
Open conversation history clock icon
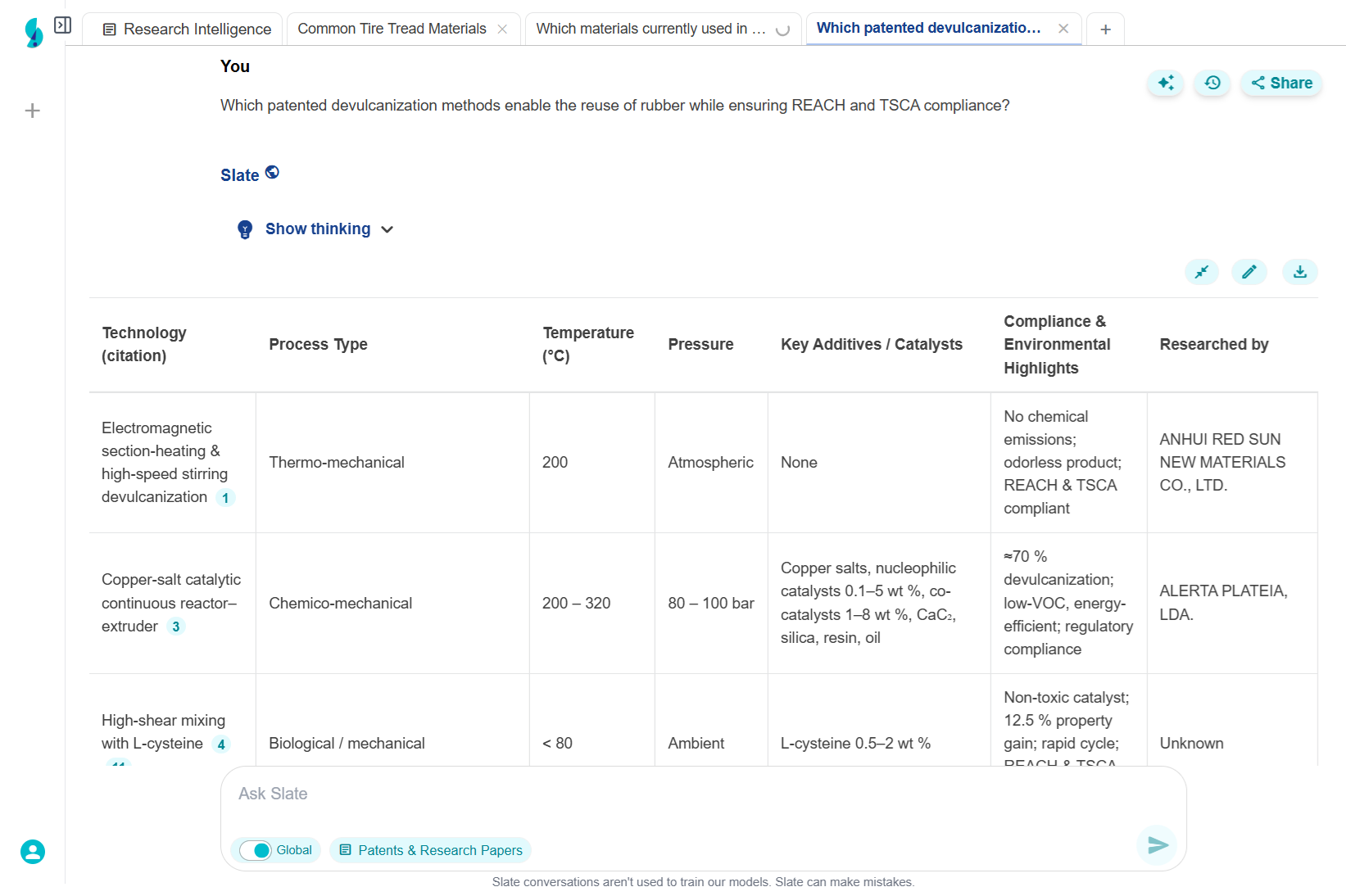1212,83
